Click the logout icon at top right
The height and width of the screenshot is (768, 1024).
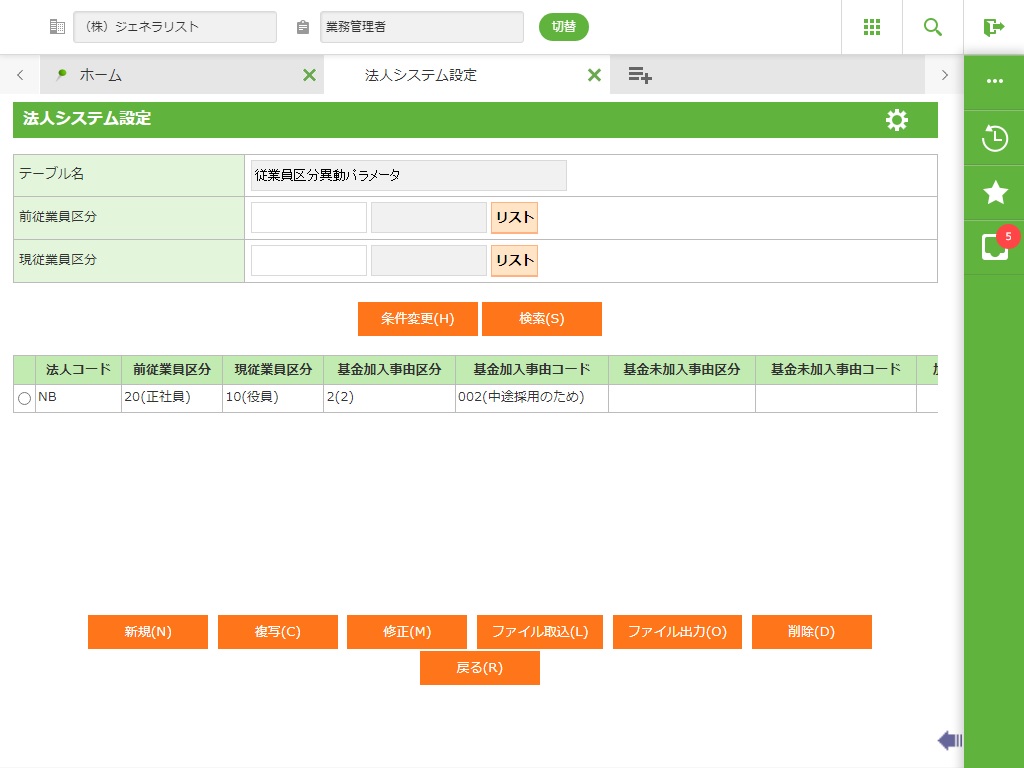point(993,27)
